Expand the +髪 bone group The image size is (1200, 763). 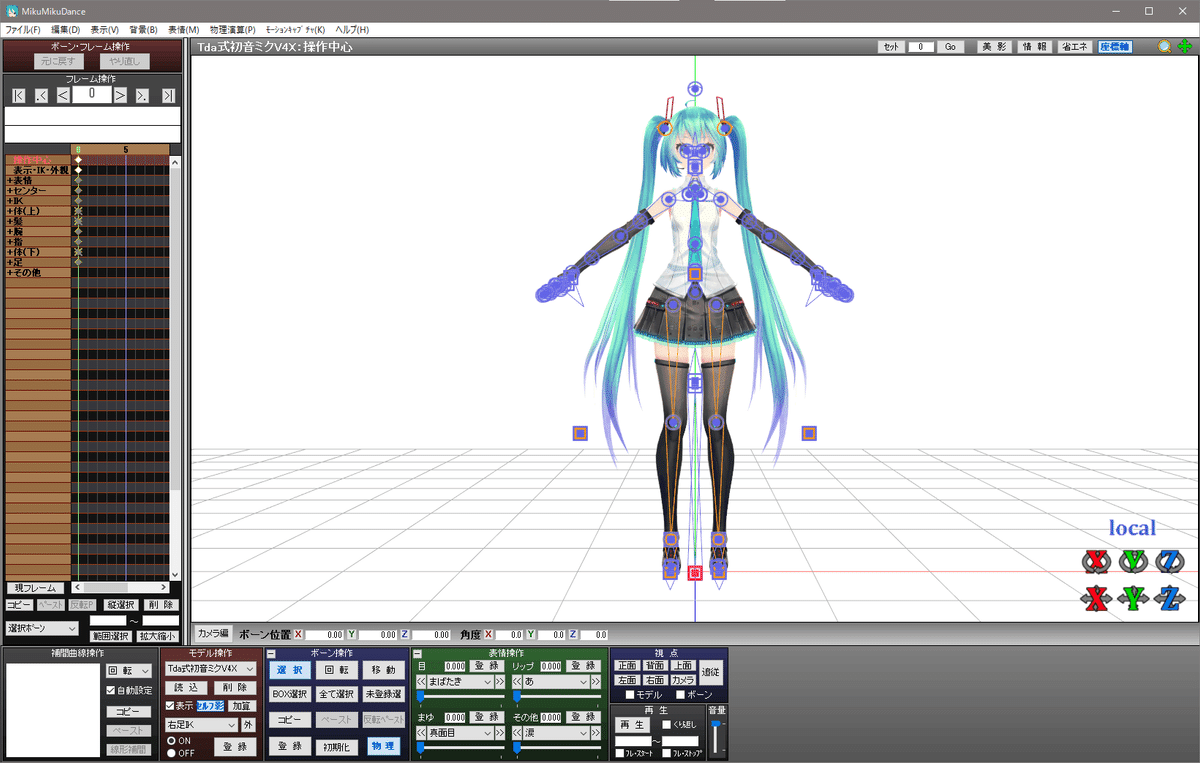[x=38, y=221]
